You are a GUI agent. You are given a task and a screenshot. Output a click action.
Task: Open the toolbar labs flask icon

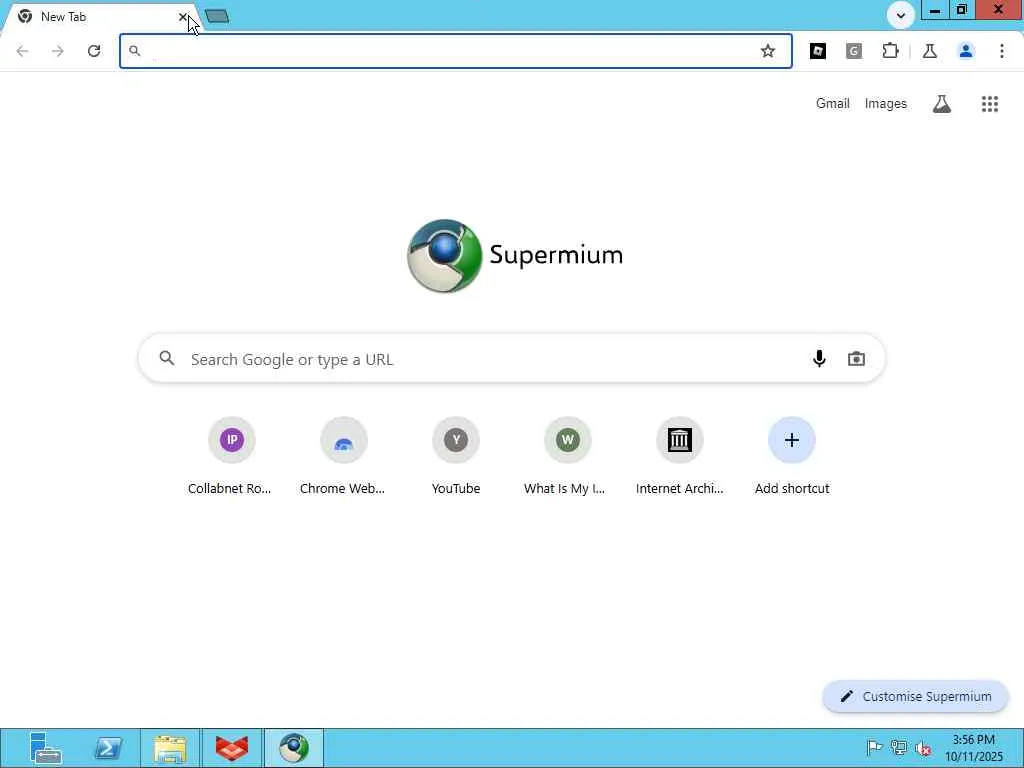[930, 51]
